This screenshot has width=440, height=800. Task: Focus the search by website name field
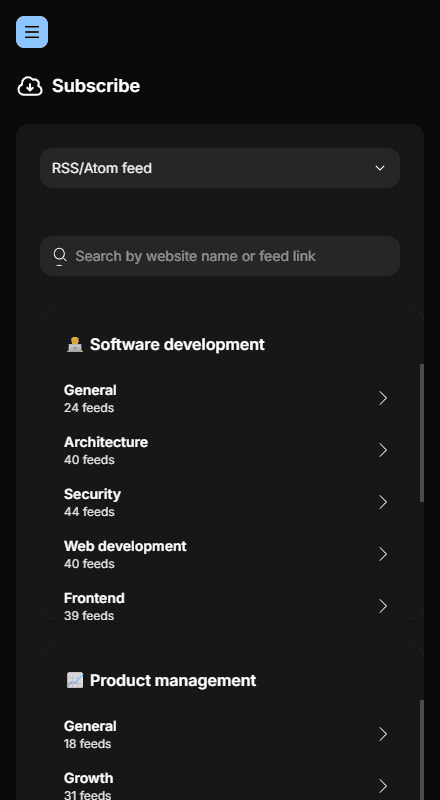219,256
